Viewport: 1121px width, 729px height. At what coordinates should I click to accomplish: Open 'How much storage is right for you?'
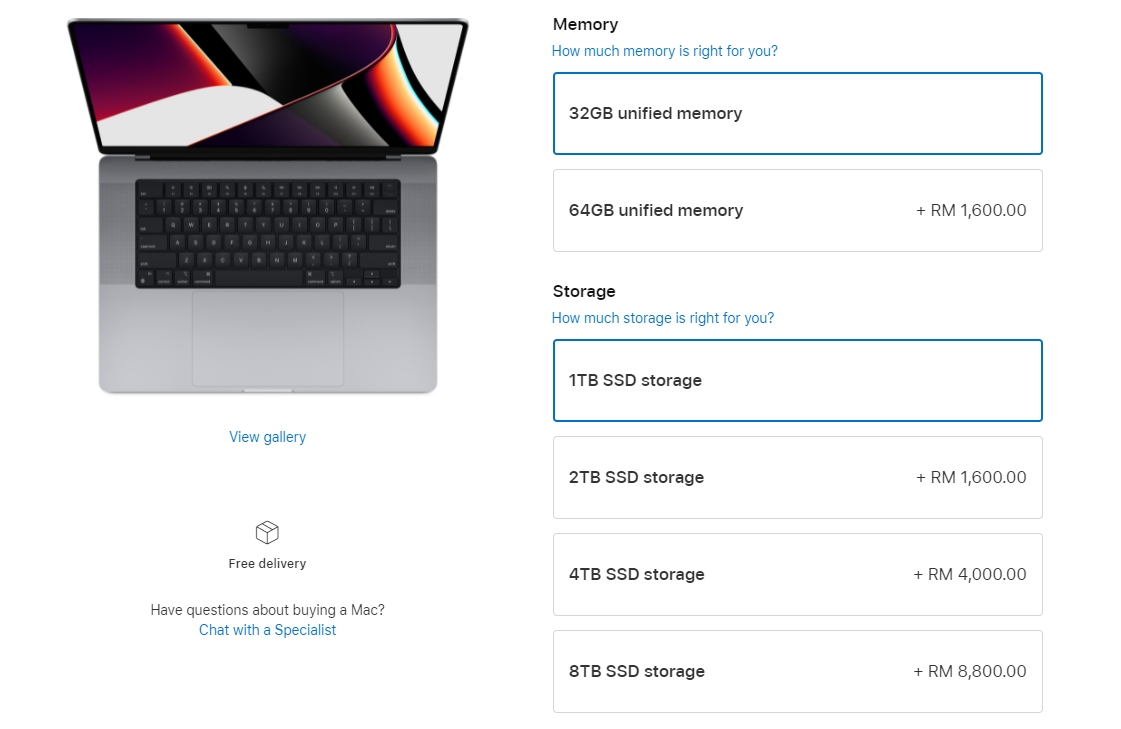click(x=663, y=317)
